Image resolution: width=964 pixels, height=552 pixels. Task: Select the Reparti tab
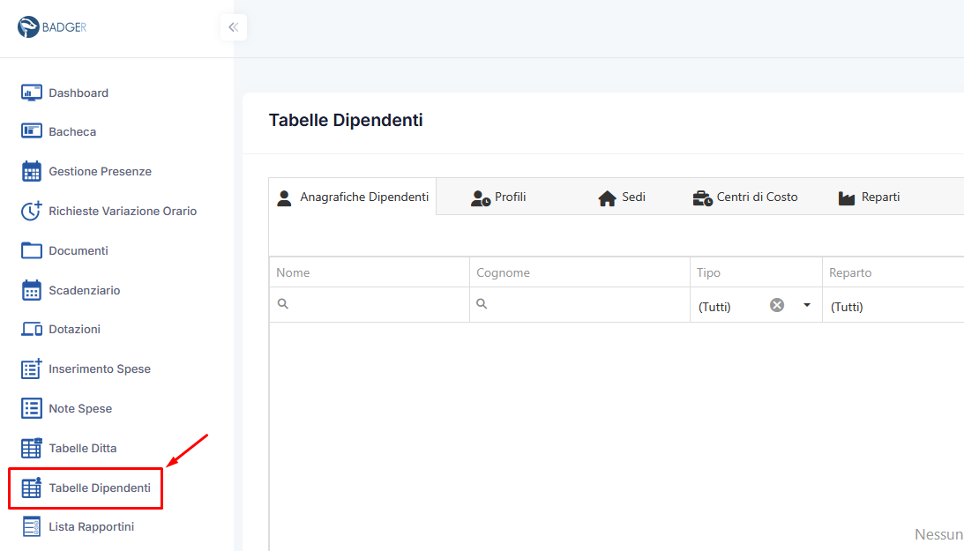tap(869, 198)
